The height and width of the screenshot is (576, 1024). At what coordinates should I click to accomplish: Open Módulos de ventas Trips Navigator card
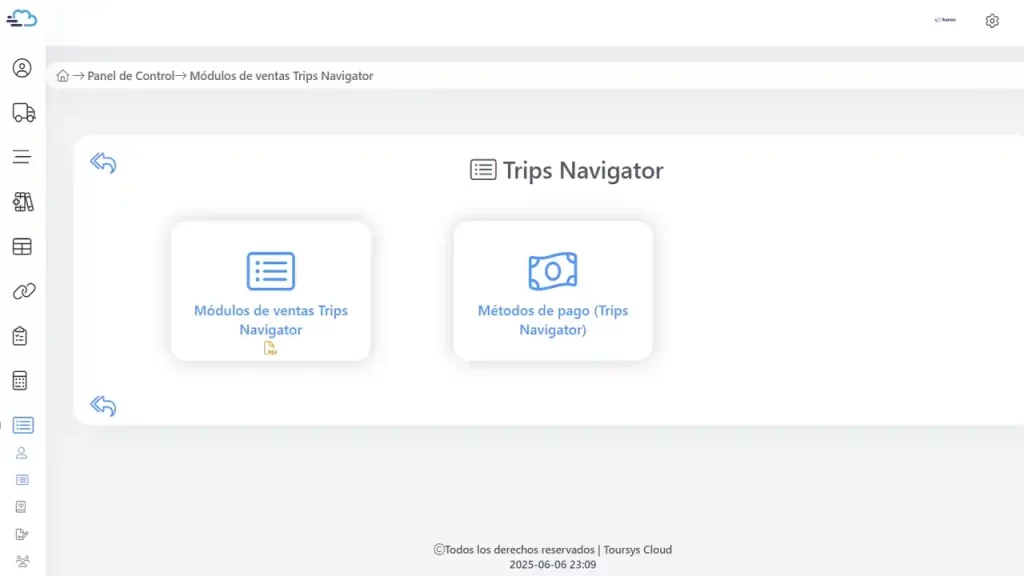point(270,290)
